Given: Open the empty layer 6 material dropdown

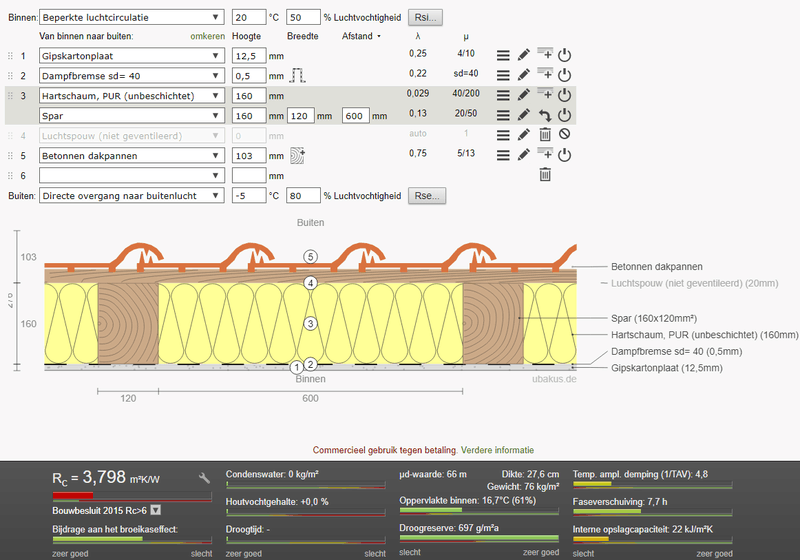Looking at the screenshot, I should (132, 175).
